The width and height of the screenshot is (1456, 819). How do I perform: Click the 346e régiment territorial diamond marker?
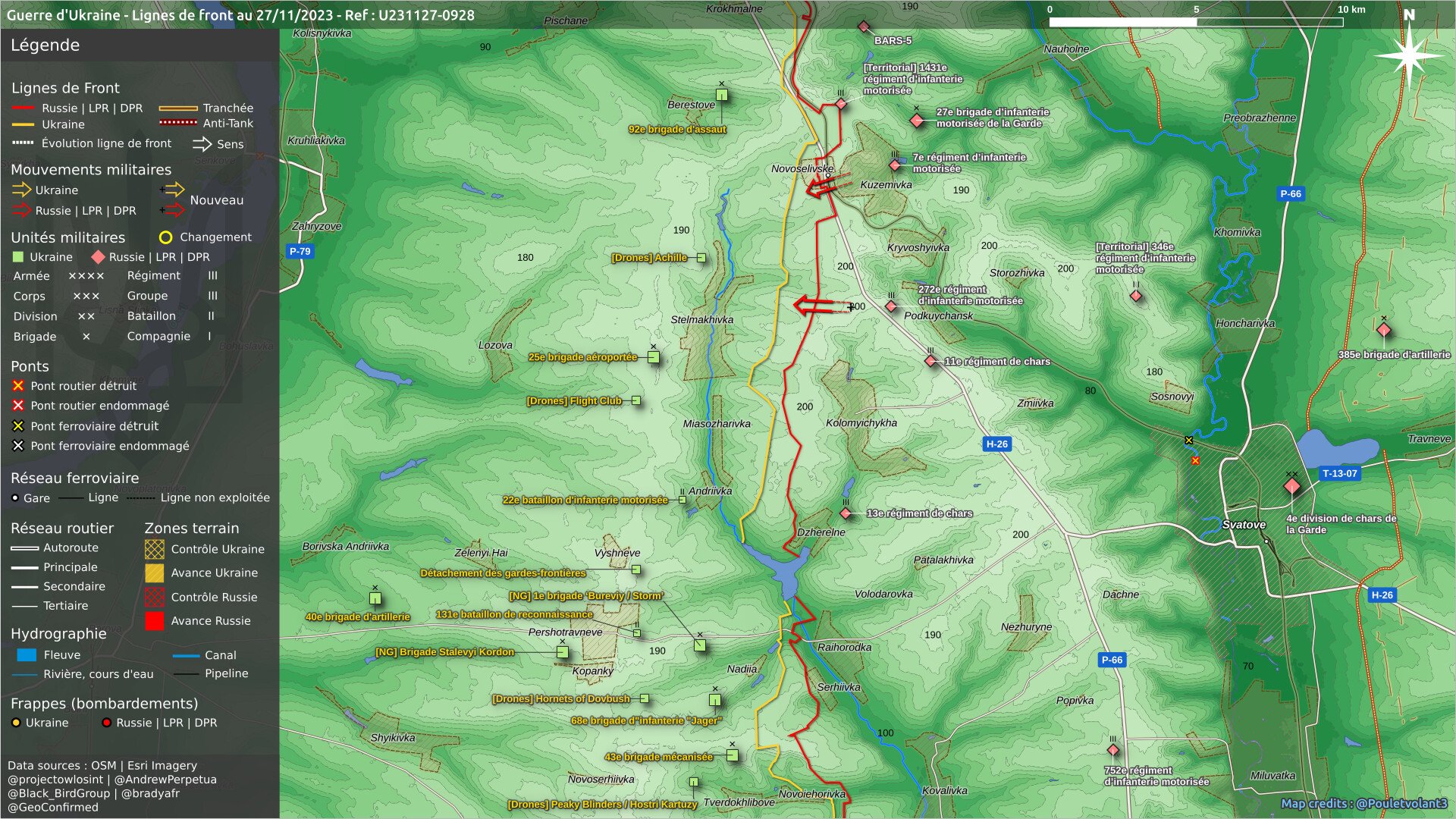pyautogui.click(x=1136, y=296)
